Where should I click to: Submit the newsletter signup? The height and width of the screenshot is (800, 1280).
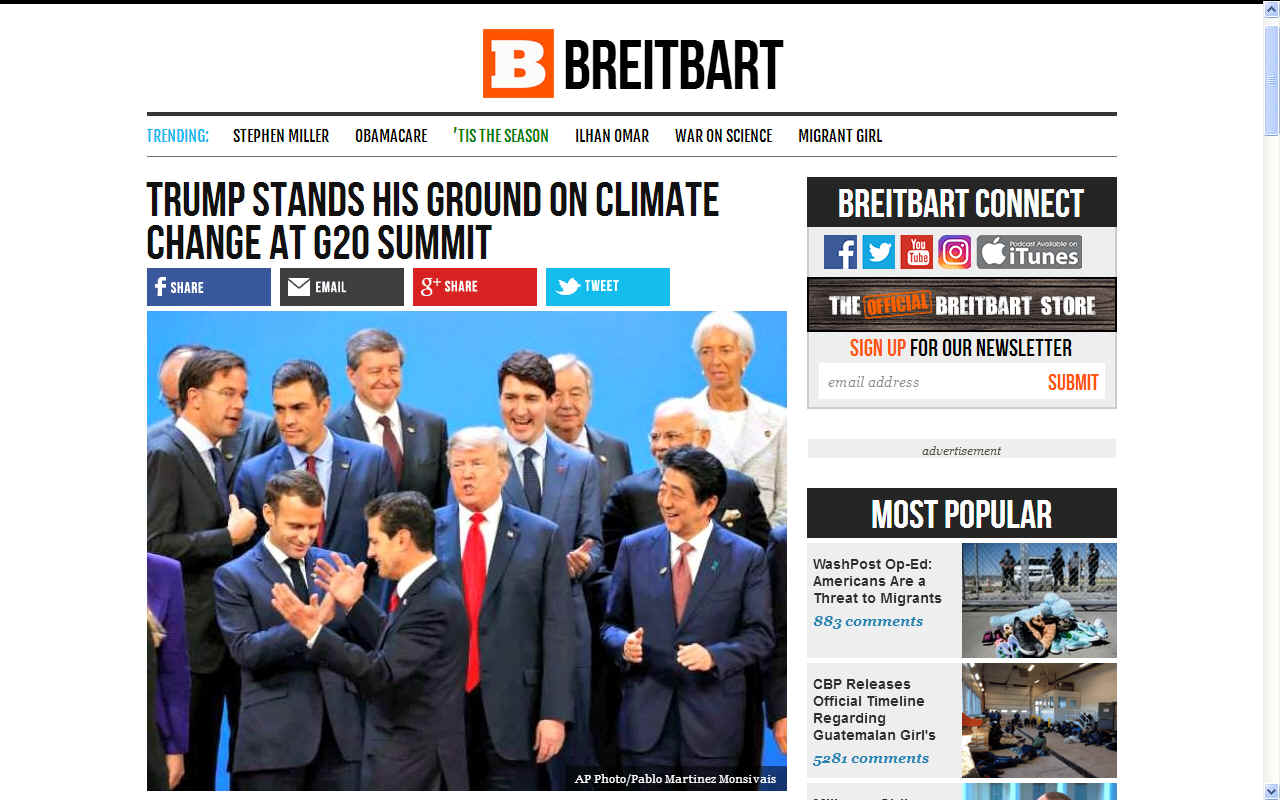[1073, 382]
